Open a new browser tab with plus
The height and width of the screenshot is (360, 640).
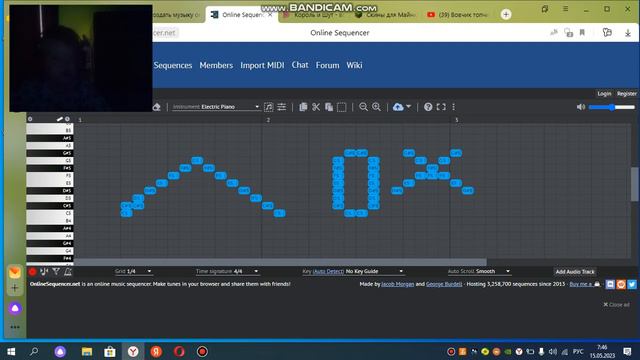(506, 15)
